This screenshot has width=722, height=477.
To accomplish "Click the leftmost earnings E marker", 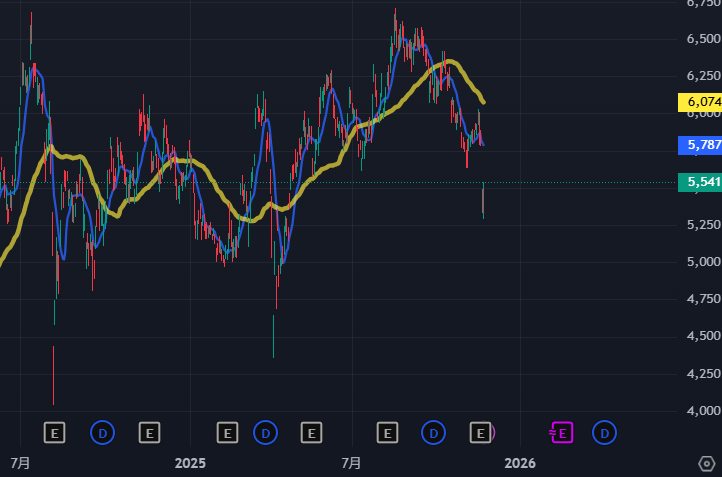I will pyautogui.click(x=55, y=432).
